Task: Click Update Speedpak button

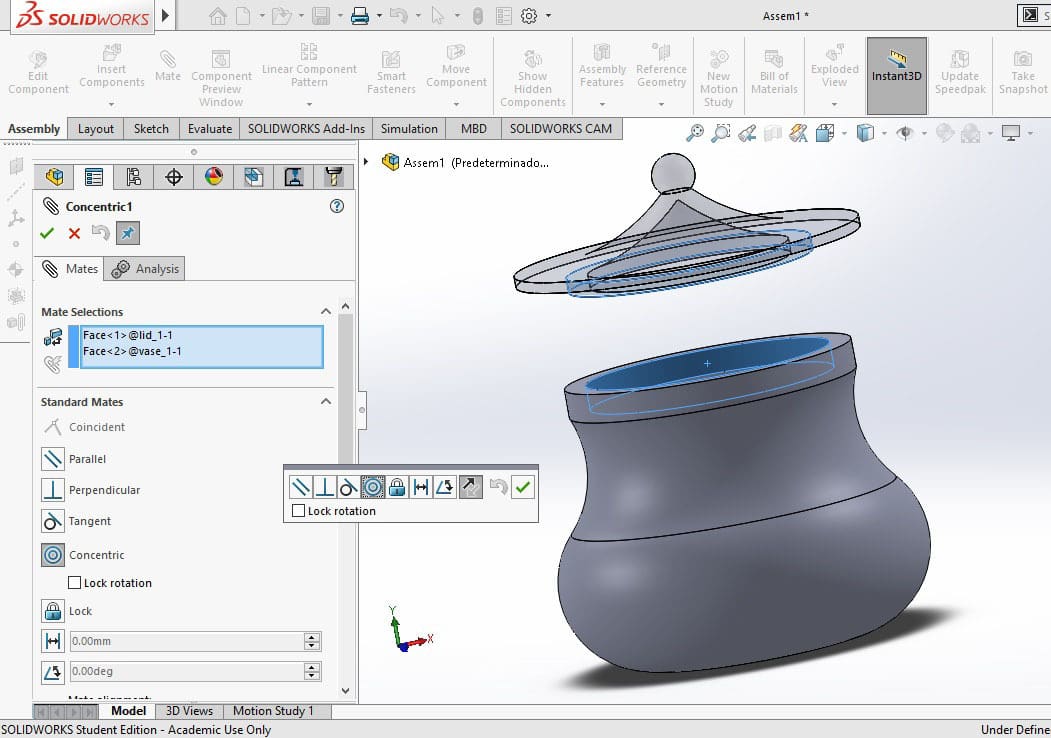Action: [960, 72]
